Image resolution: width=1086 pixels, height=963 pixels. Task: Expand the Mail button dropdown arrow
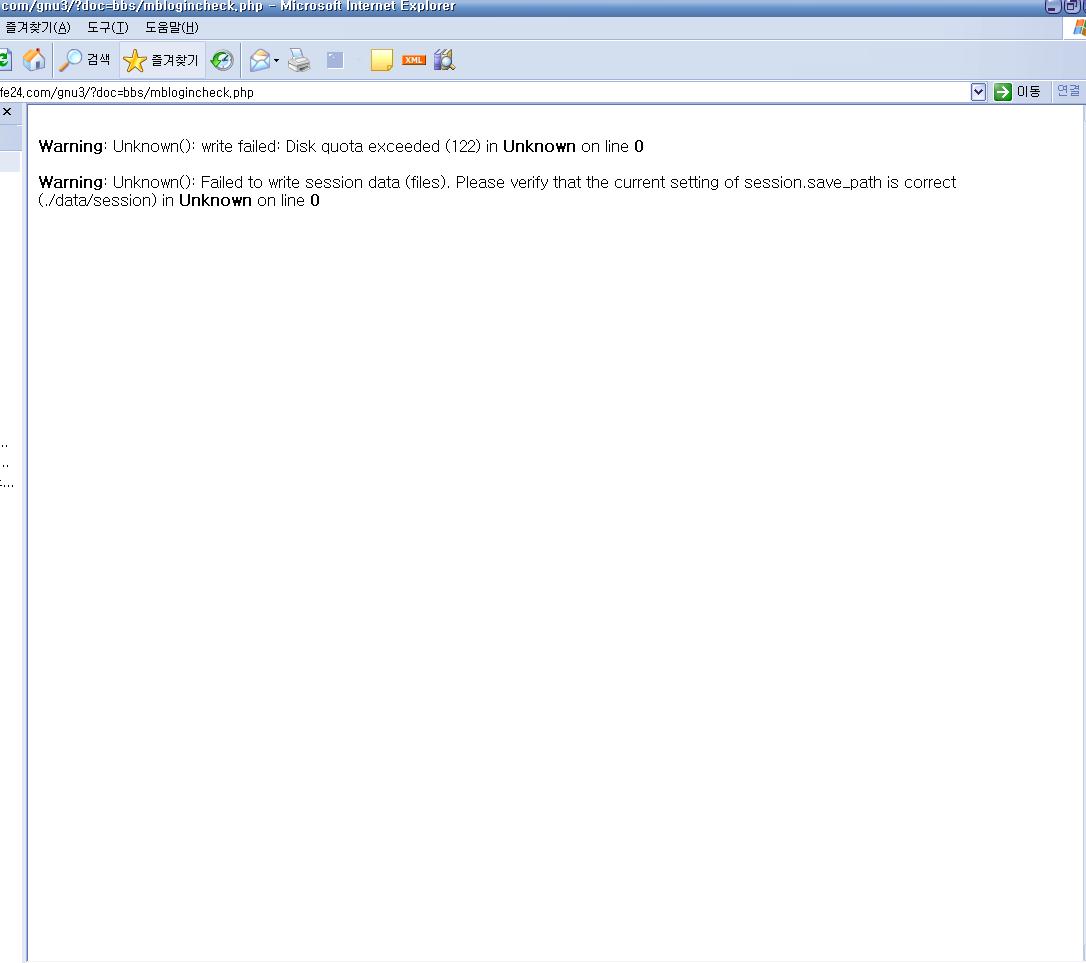click(276, 61)
